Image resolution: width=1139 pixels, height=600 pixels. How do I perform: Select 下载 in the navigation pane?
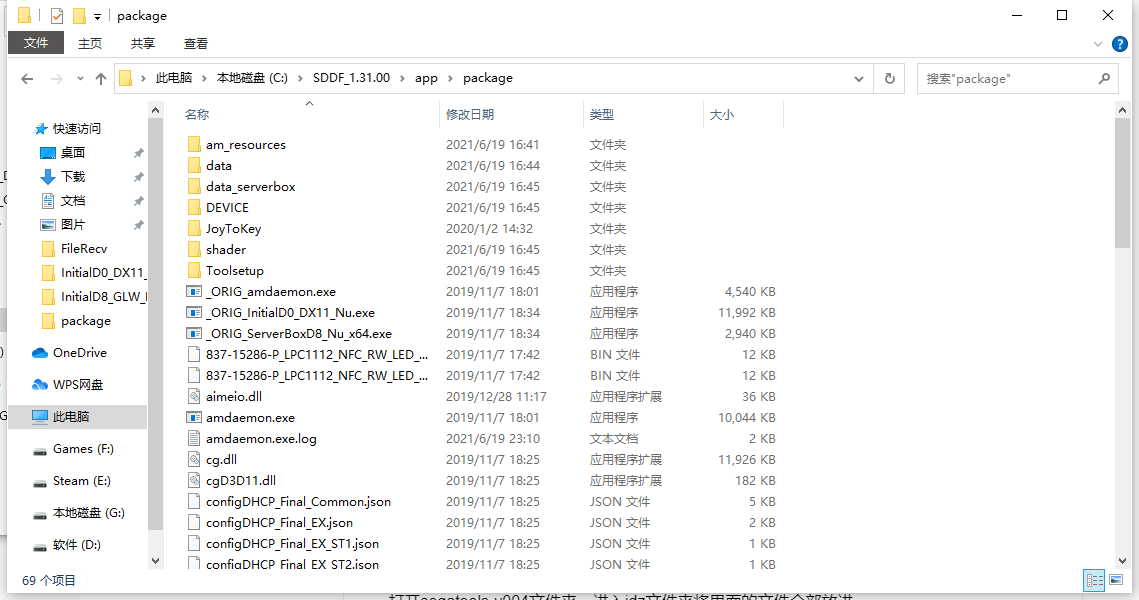tap(73, 177)
